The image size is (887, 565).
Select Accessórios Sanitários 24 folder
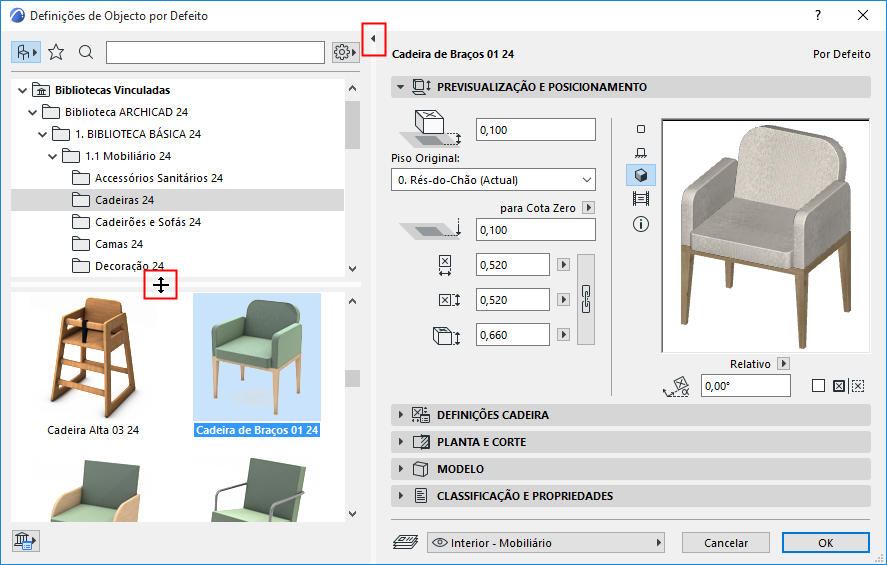click(148, 178)
